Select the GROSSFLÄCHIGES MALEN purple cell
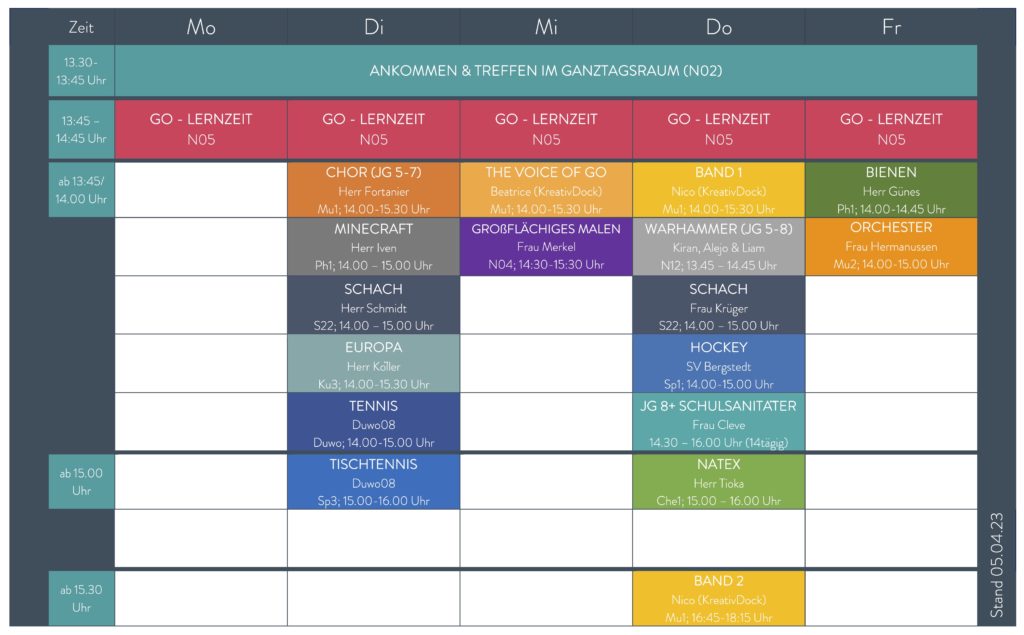This screenshot has height=635, width=1024. click(546, 246)
